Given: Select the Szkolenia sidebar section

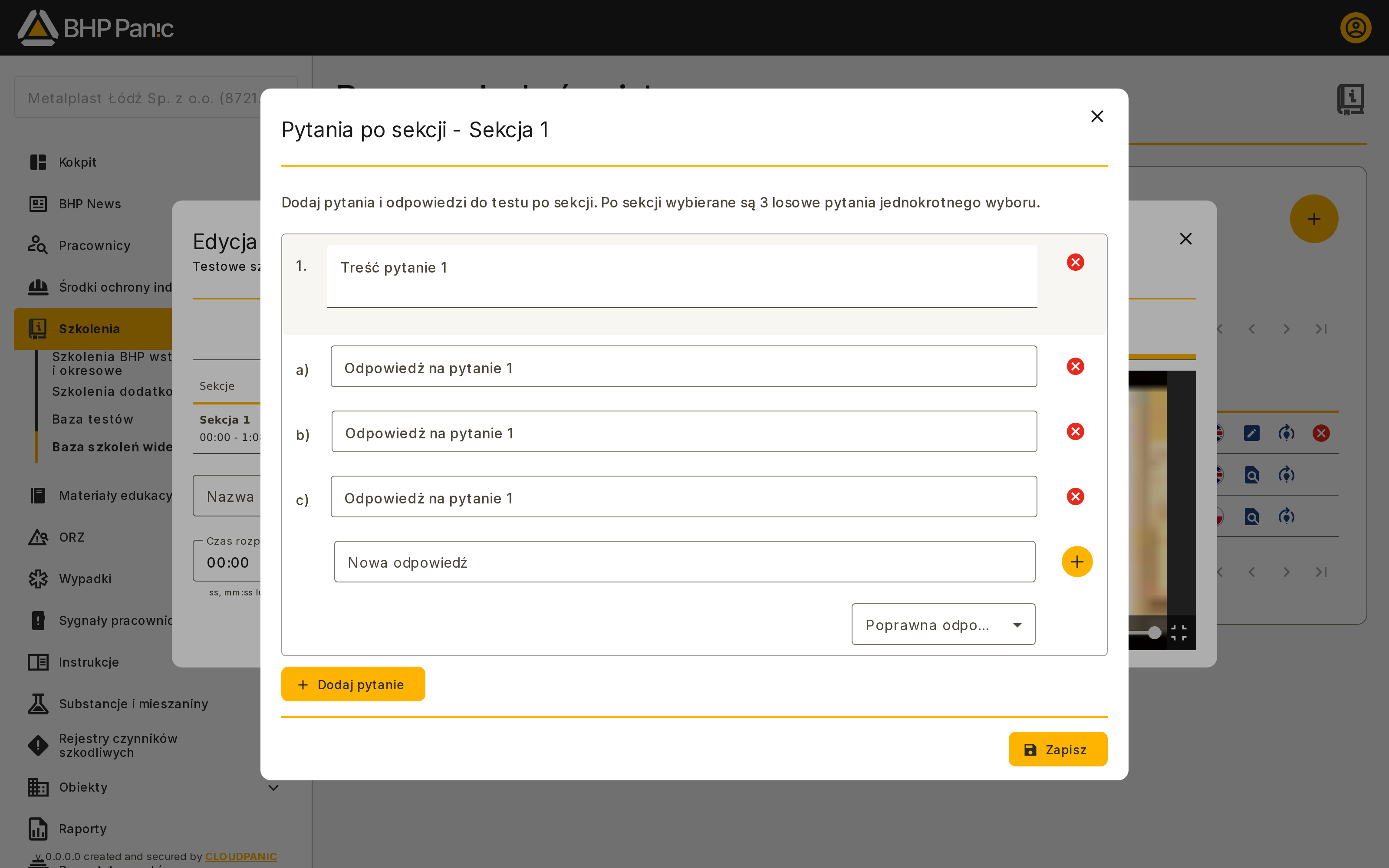Looking at the screenshot, I should 93,329.
